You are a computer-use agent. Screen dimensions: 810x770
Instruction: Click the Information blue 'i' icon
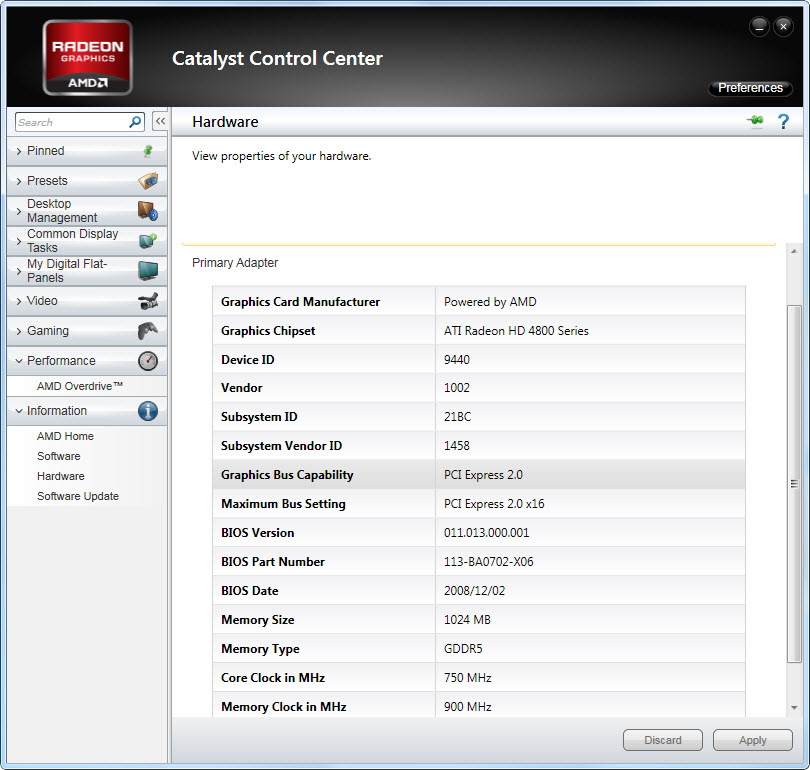pyautogui.click(x=147, y=411)
